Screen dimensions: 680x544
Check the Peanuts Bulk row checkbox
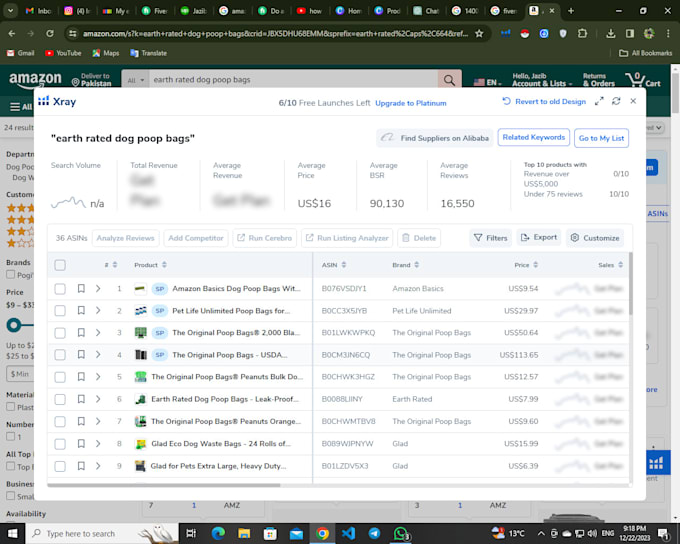pos(60,377)
